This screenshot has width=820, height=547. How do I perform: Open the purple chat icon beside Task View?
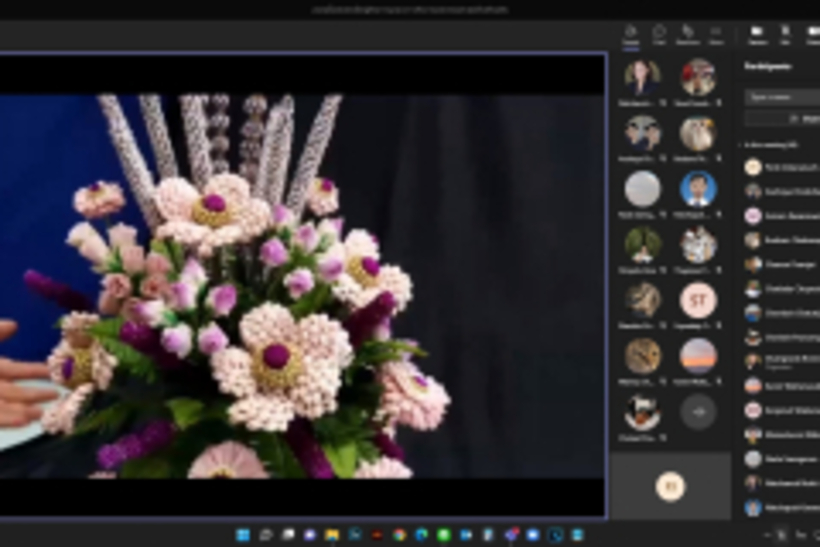coord(310,534)
